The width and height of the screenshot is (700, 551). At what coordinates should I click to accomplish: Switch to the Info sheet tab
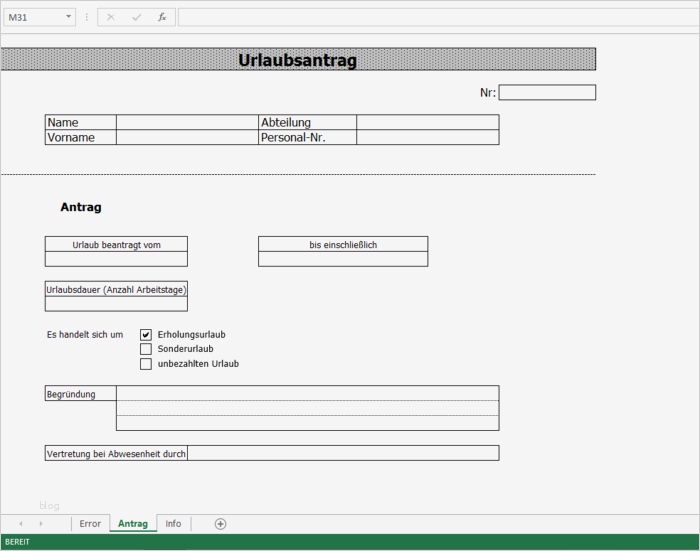[x=173, y=524]
